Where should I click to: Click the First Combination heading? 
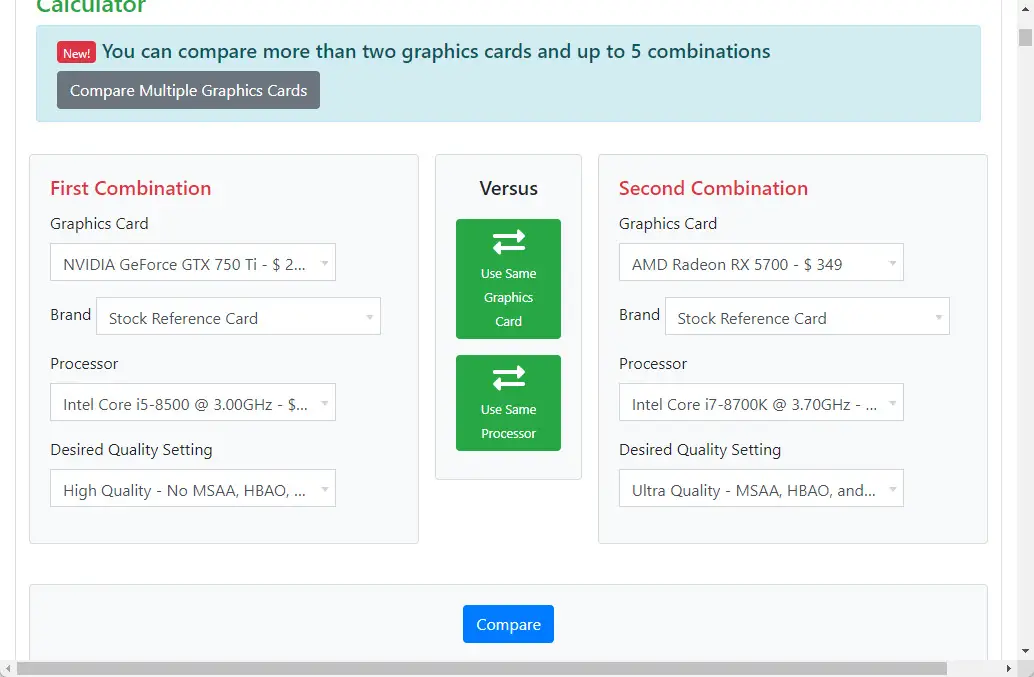tap(131, 189)
